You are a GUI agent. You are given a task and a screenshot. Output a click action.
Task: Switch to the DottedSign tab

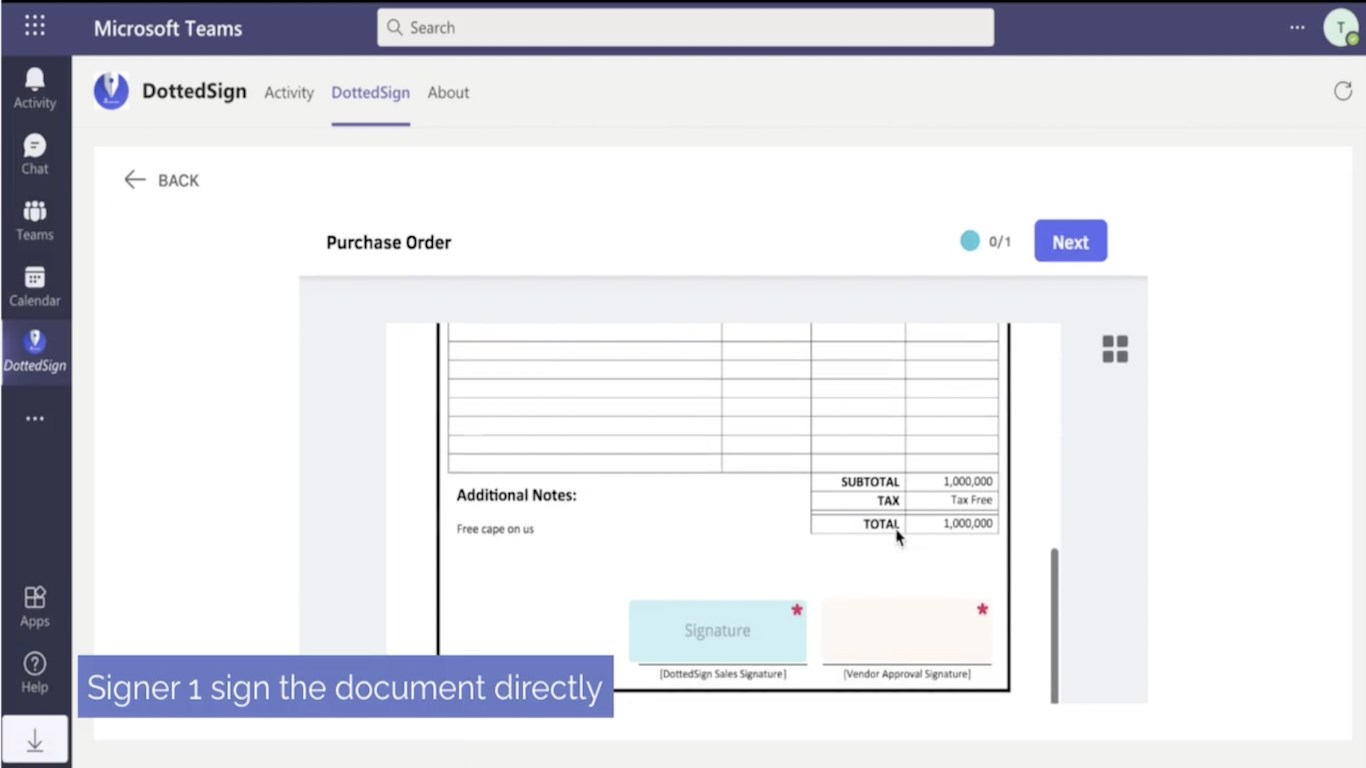tap(371, 92)
